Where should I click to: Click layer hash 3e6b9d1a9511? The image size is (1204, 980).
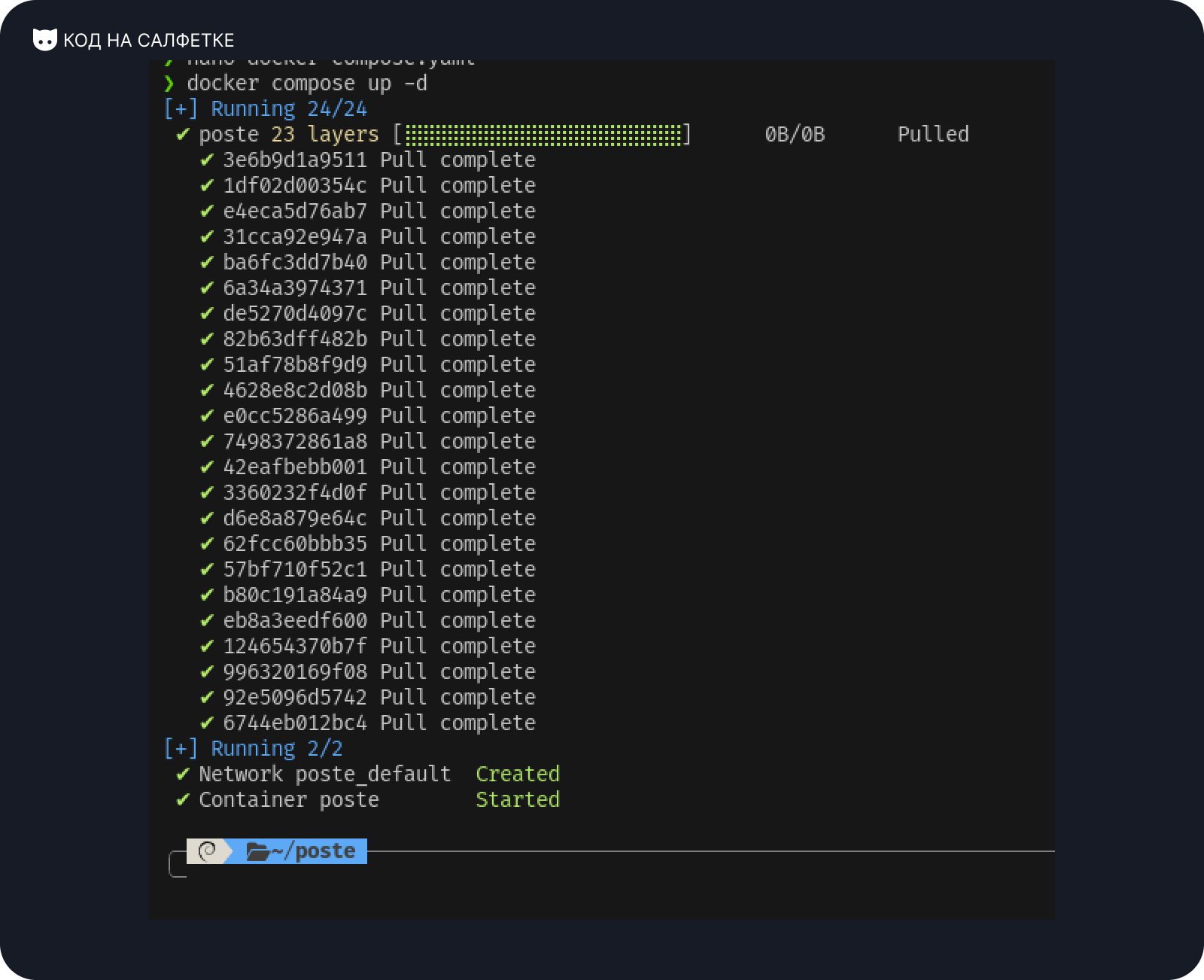click(295, 160)
